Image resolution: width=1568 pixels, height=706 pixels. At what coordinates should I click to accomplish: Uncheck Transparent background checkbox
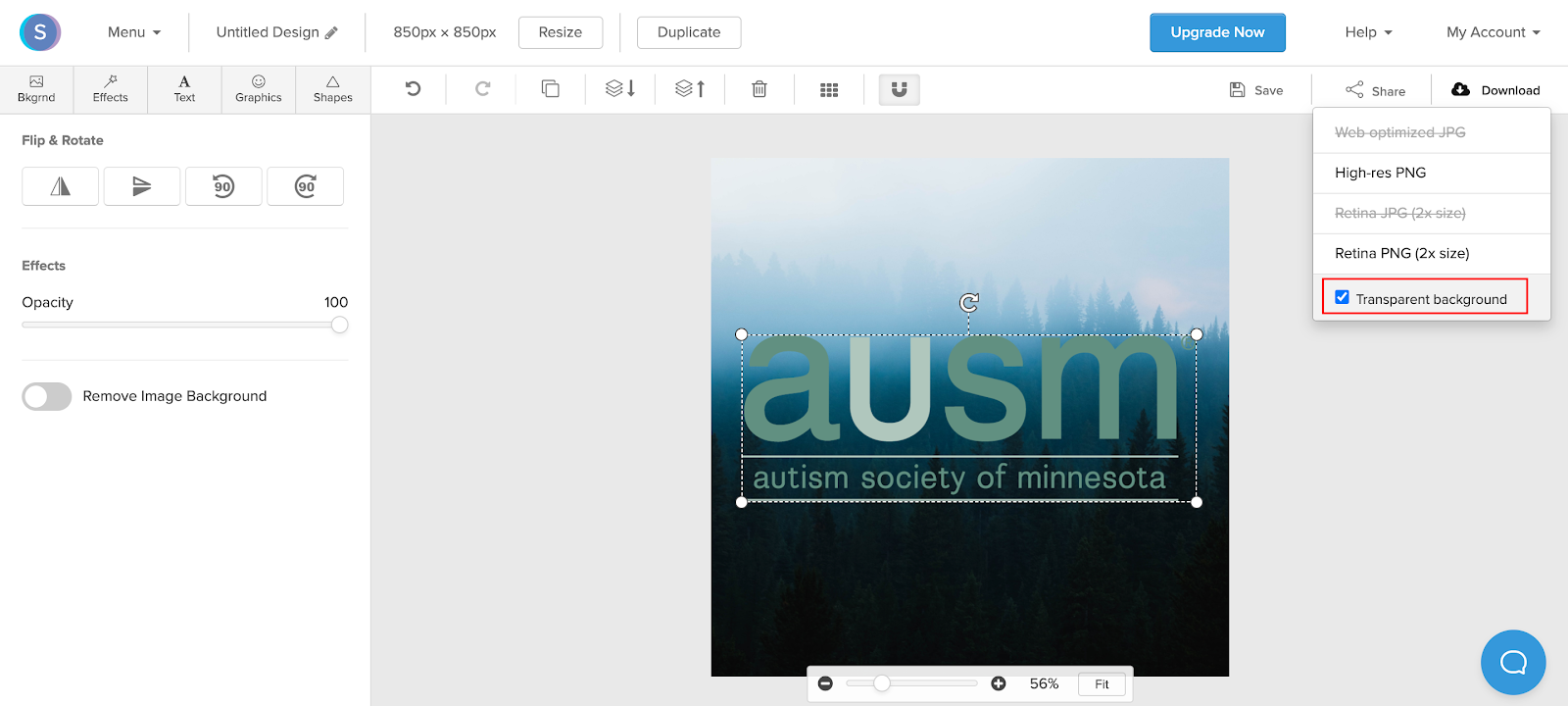coord(1343,297)
